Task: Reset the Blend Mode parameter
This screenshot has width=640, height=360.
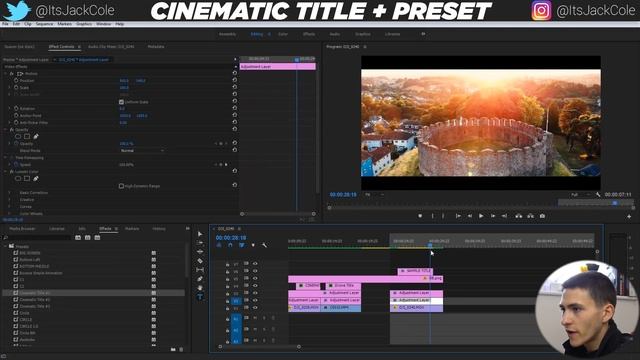Action: click(x=235, y=150)
